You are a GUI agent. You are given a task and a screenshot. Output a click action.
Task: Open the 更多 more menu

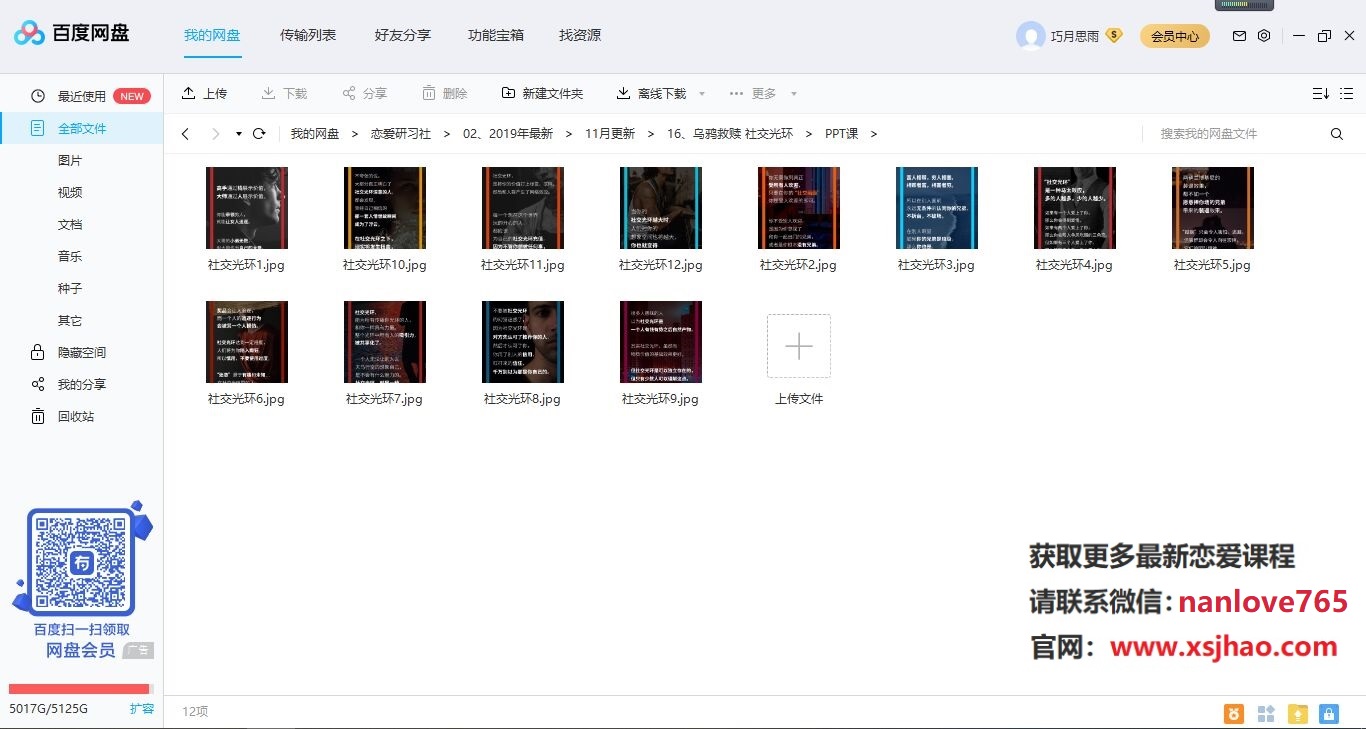click(753, 93)
